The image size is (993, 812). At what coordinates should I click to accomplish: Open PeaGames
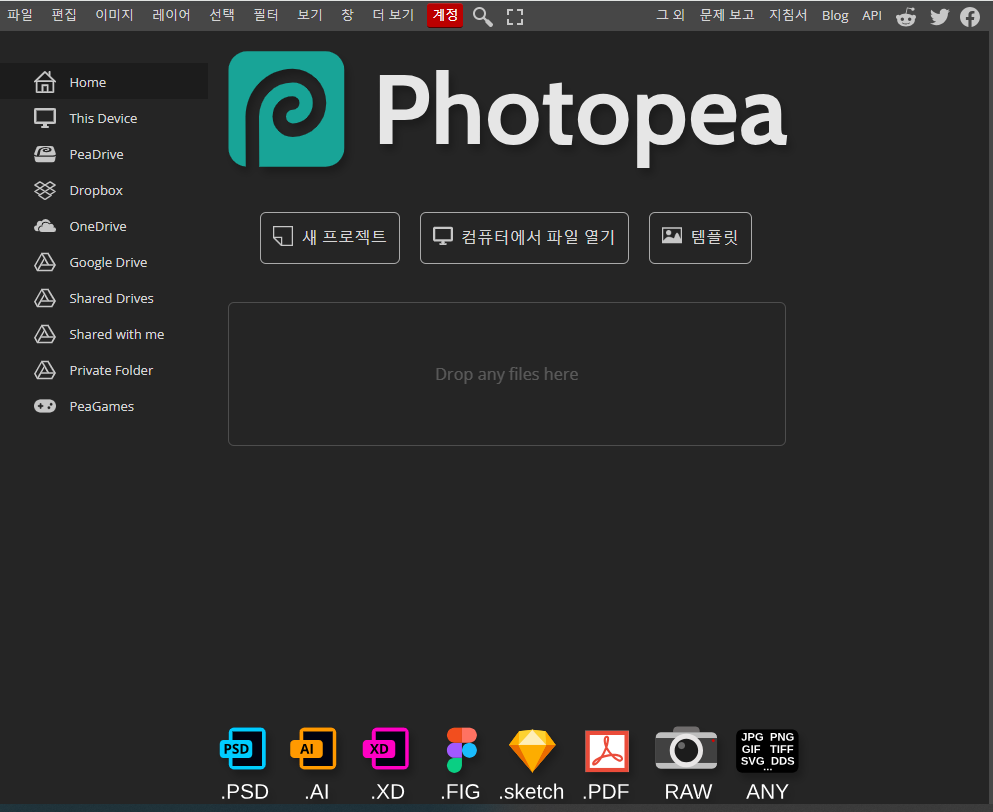[104, 407]
